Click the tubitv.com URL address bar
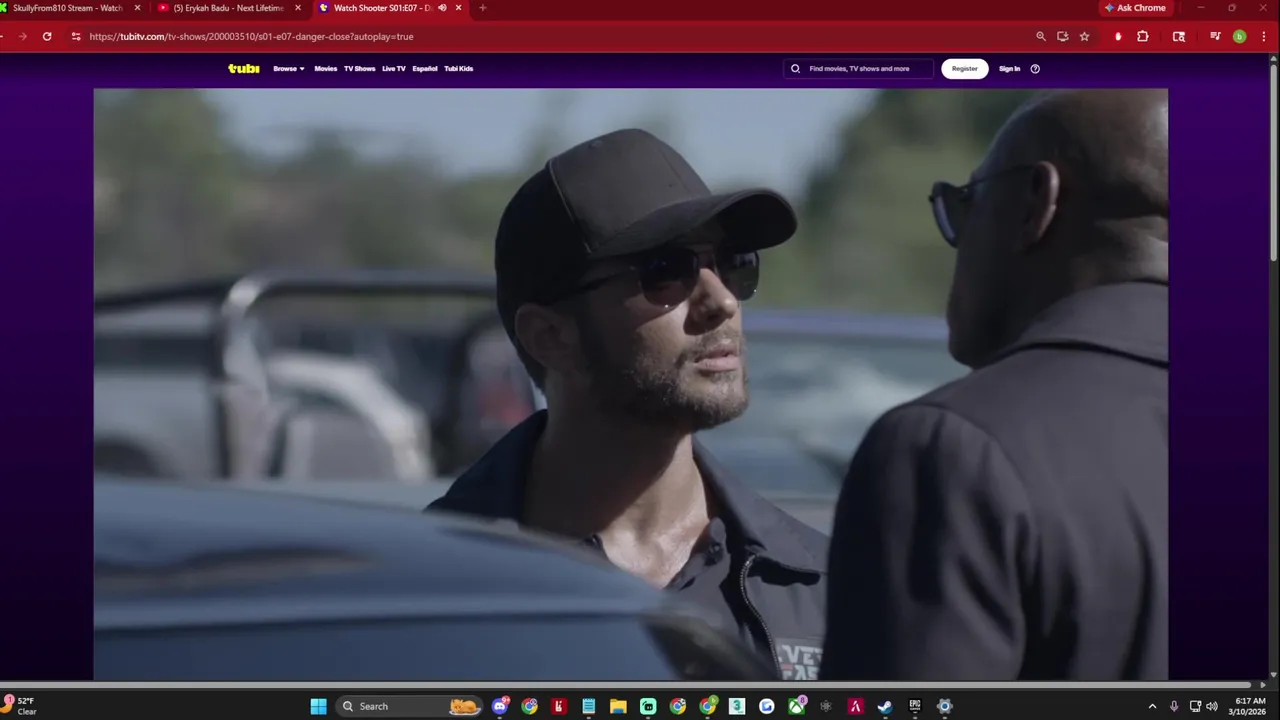 pos(250,36)
